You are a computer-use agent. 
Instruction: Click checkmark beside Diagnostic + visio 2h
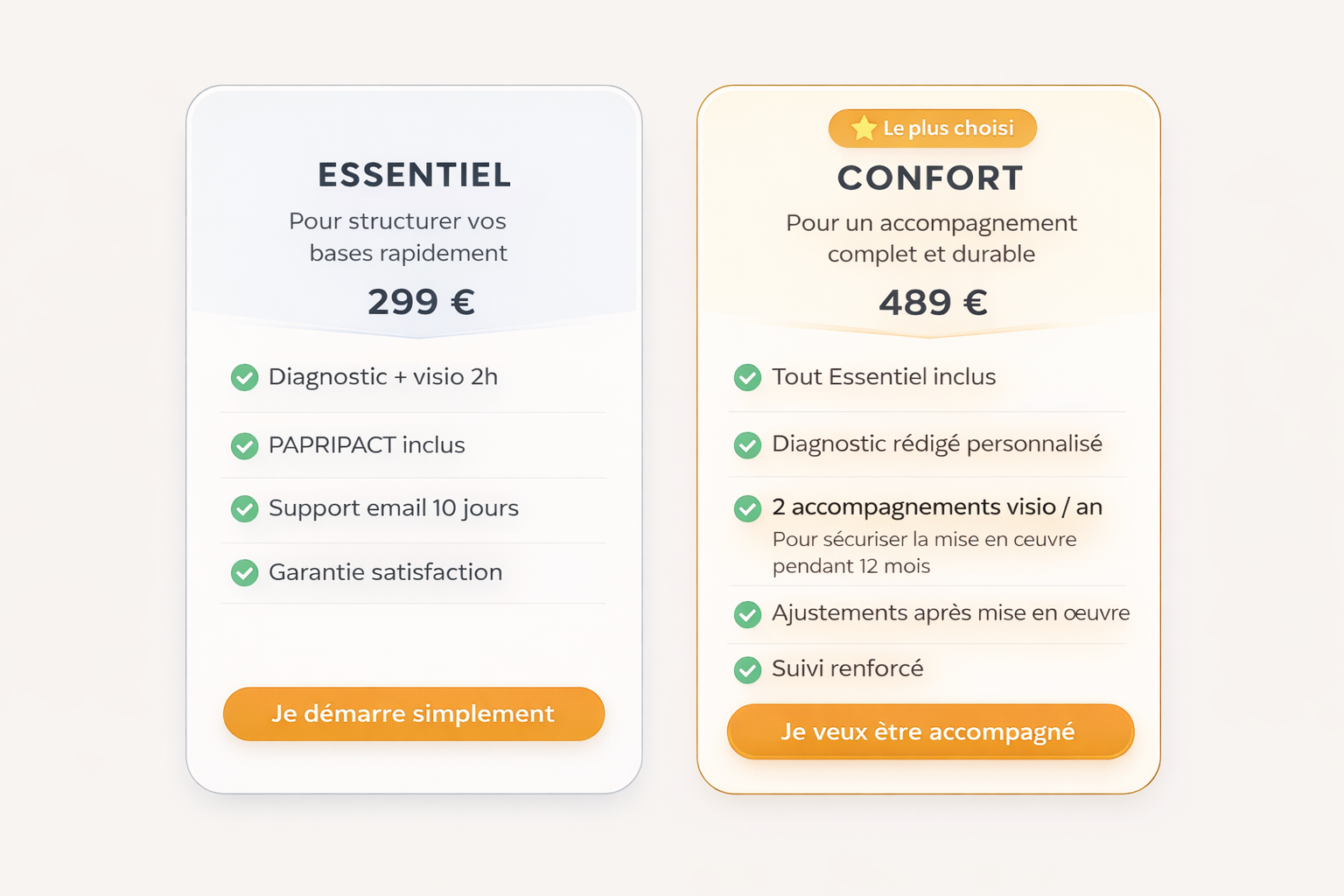(244, 377)
